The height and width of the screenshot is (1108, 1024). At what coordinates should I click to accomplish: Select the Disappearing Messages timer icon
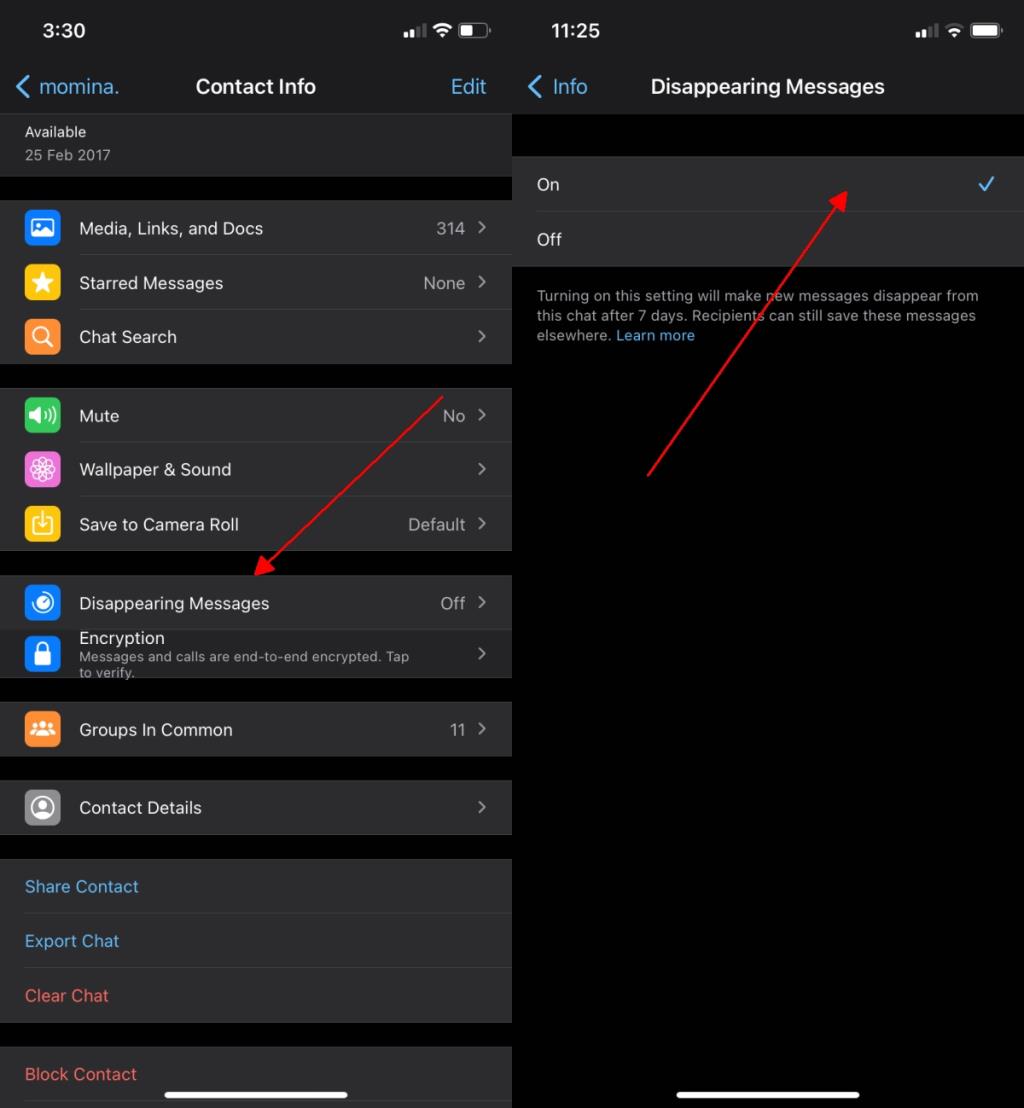pos(42,603)
